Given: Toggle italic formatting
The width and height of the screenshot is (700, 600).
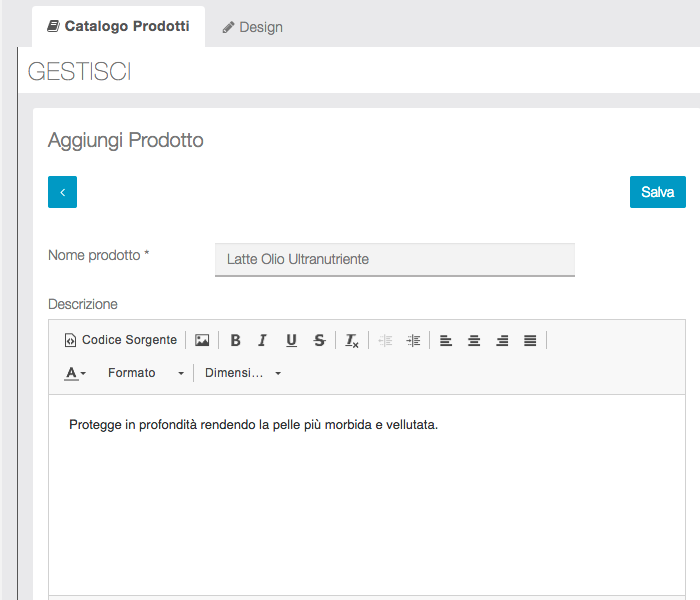Looking at the screenshot, I should pos(263,340).
